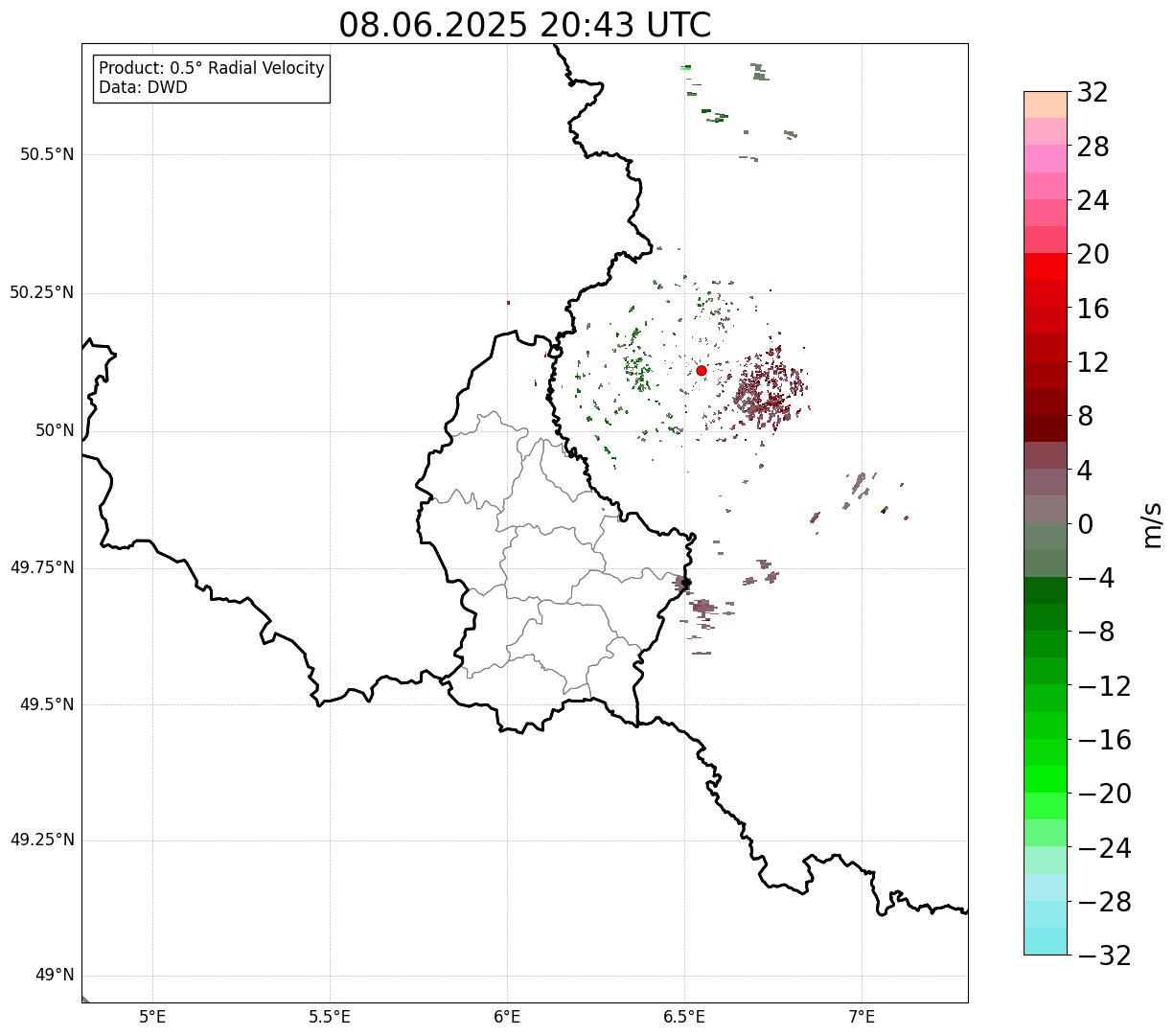
Task: Click the colorbar value −20
Action: (1104, 794)
